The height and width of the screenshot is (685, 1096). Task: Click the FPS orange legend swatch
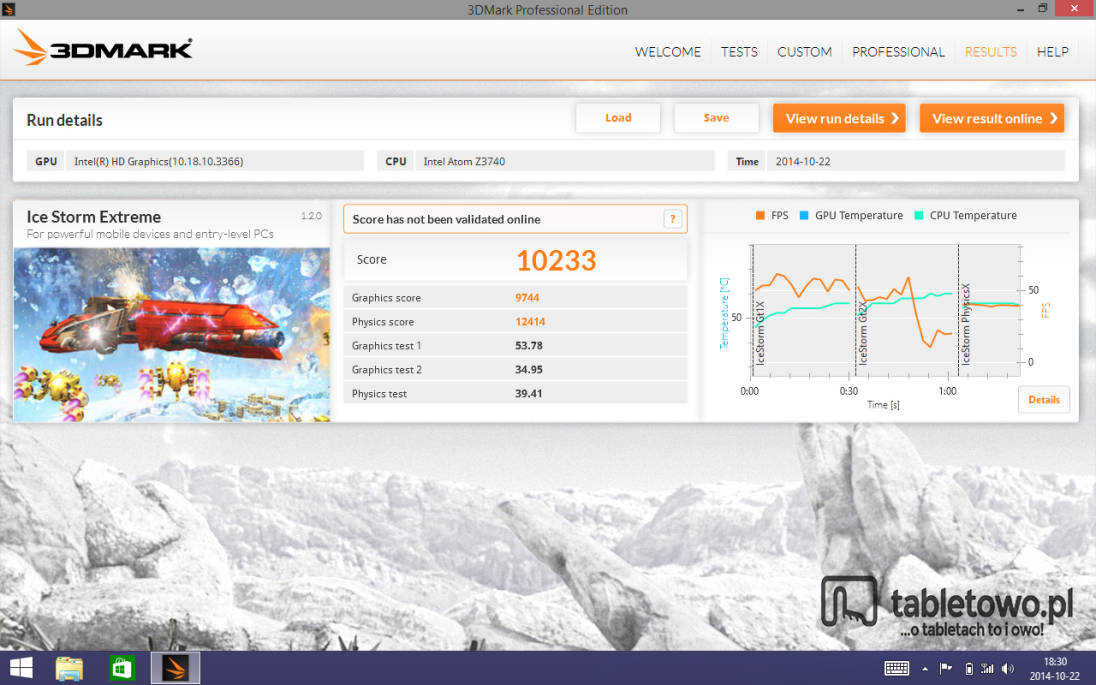click(760, 215)
